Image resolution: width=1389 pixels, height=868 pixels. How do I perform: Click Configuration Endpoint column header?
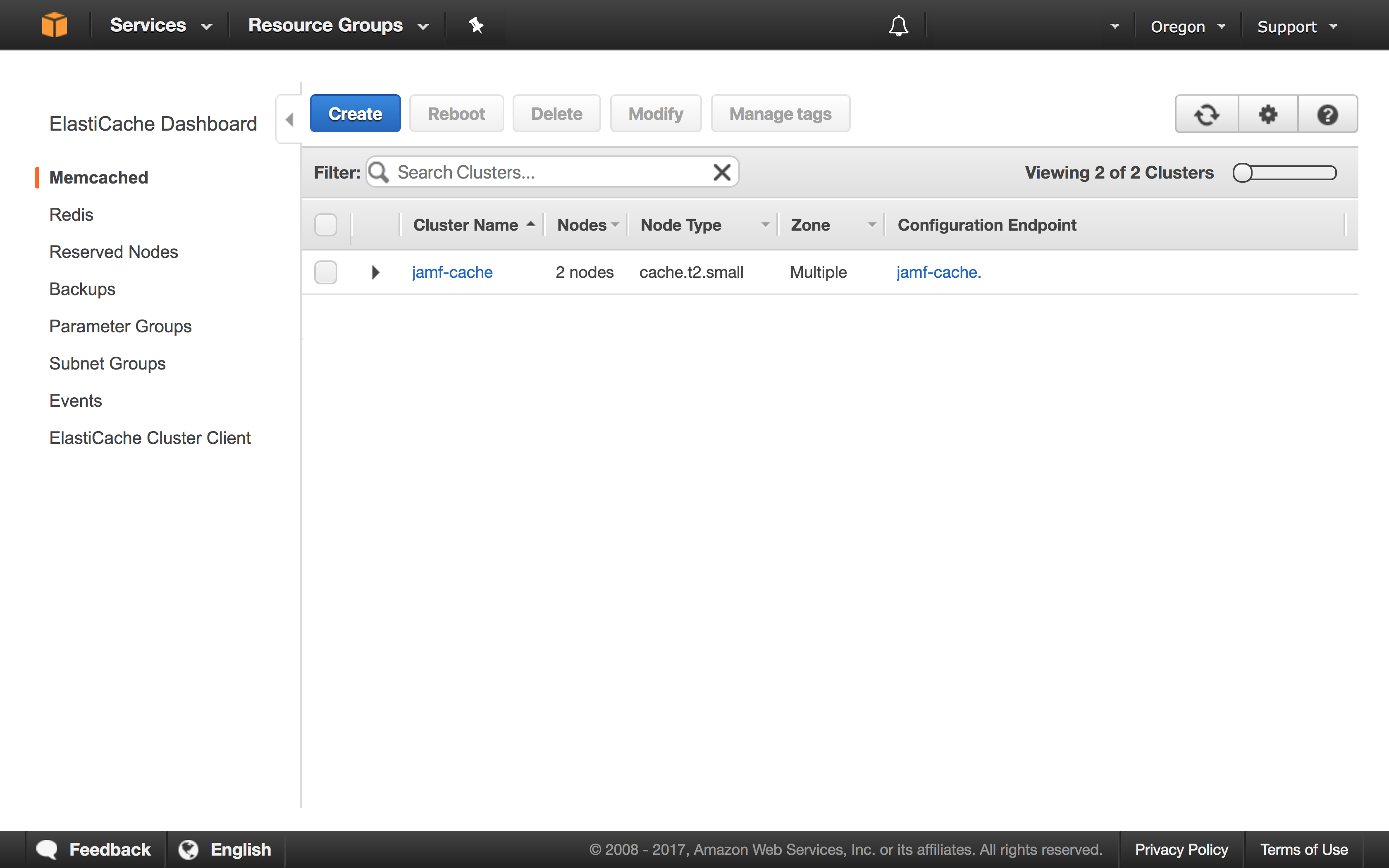(x=987, y=225)
